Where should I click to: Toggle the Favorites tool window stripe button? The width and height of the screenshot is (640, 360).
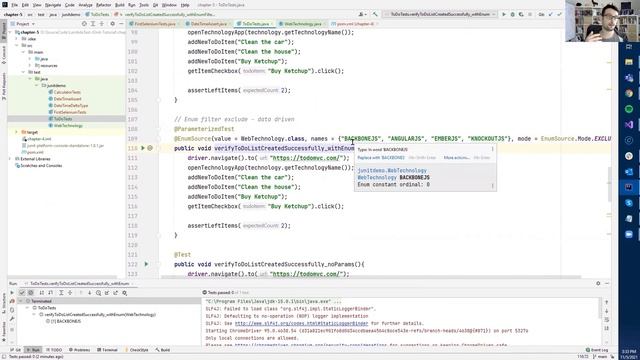point(4,331)
